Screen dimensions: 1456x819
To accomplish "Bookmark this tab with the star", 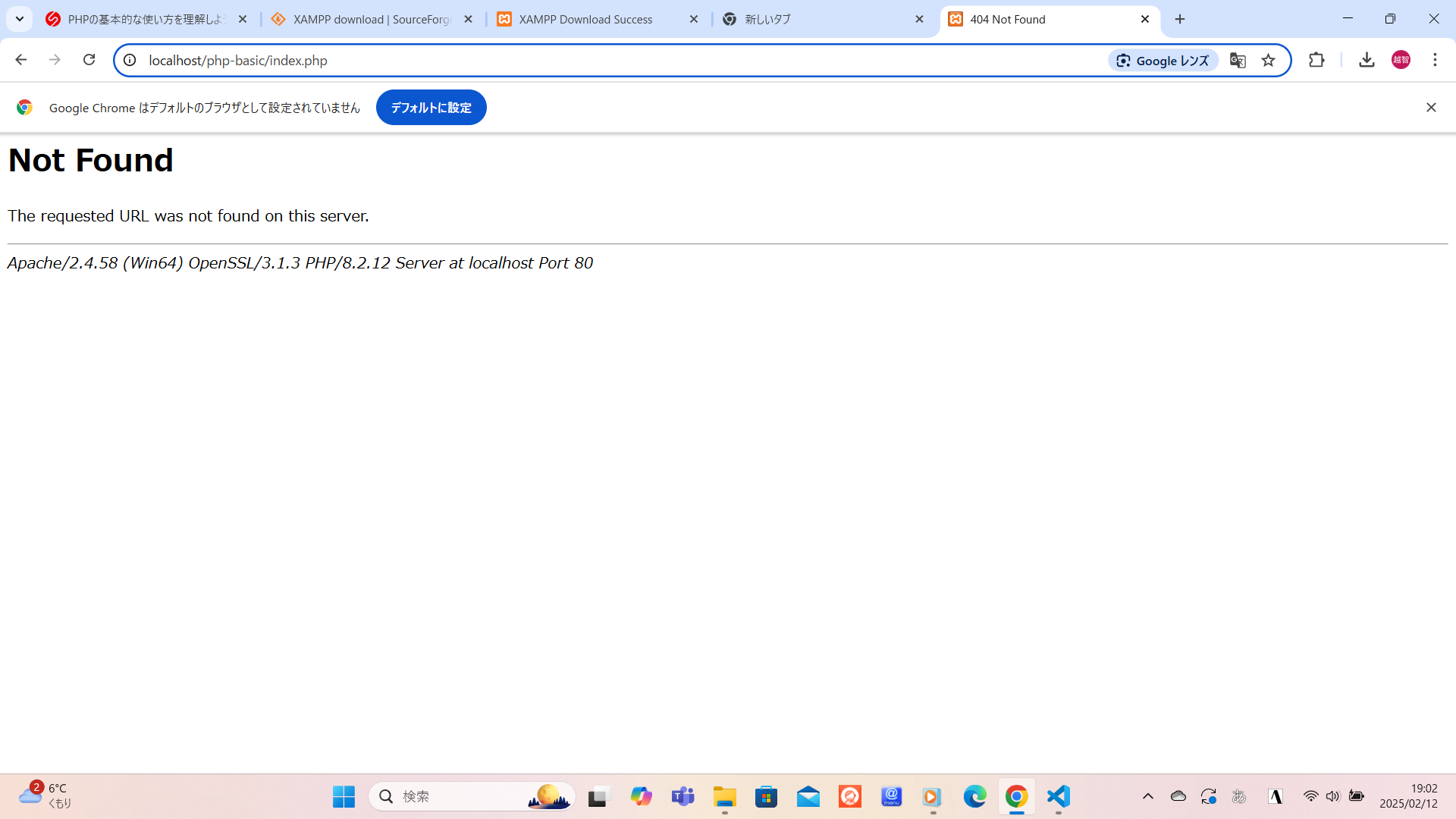I will tap(1269, 61).
